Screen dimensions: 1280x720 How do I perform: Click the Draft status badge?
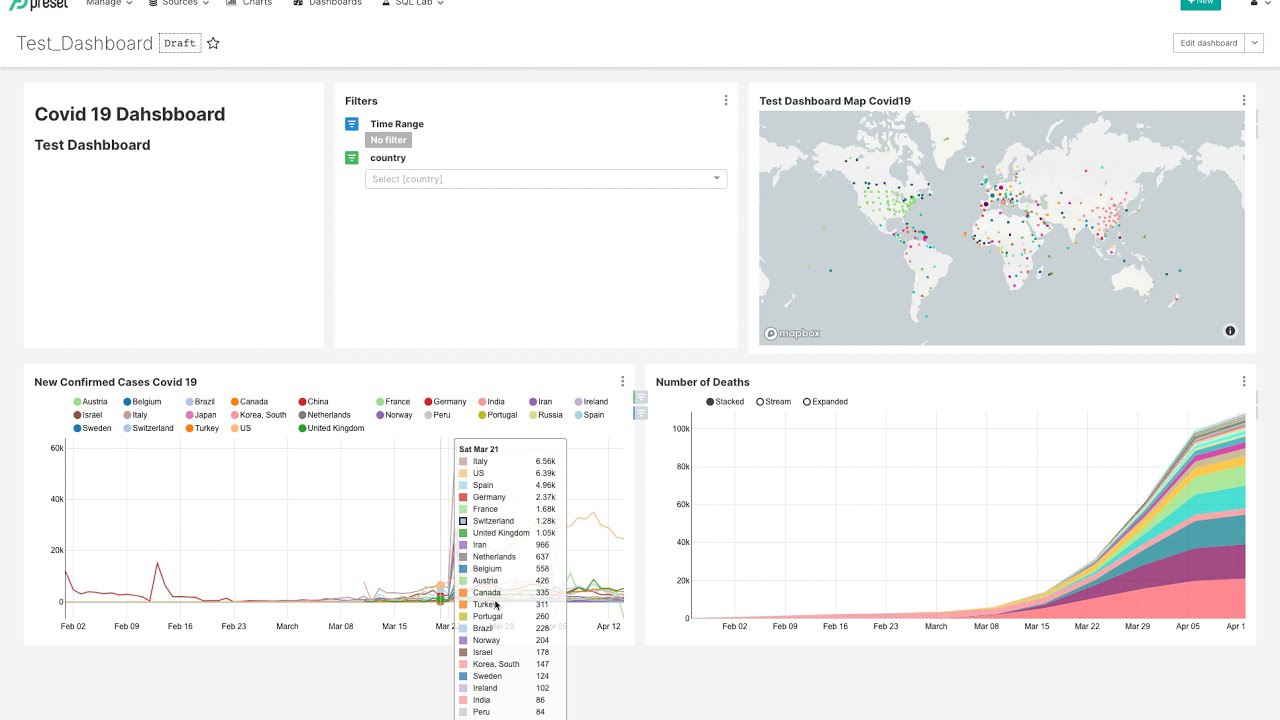click(x=180, y=43)
